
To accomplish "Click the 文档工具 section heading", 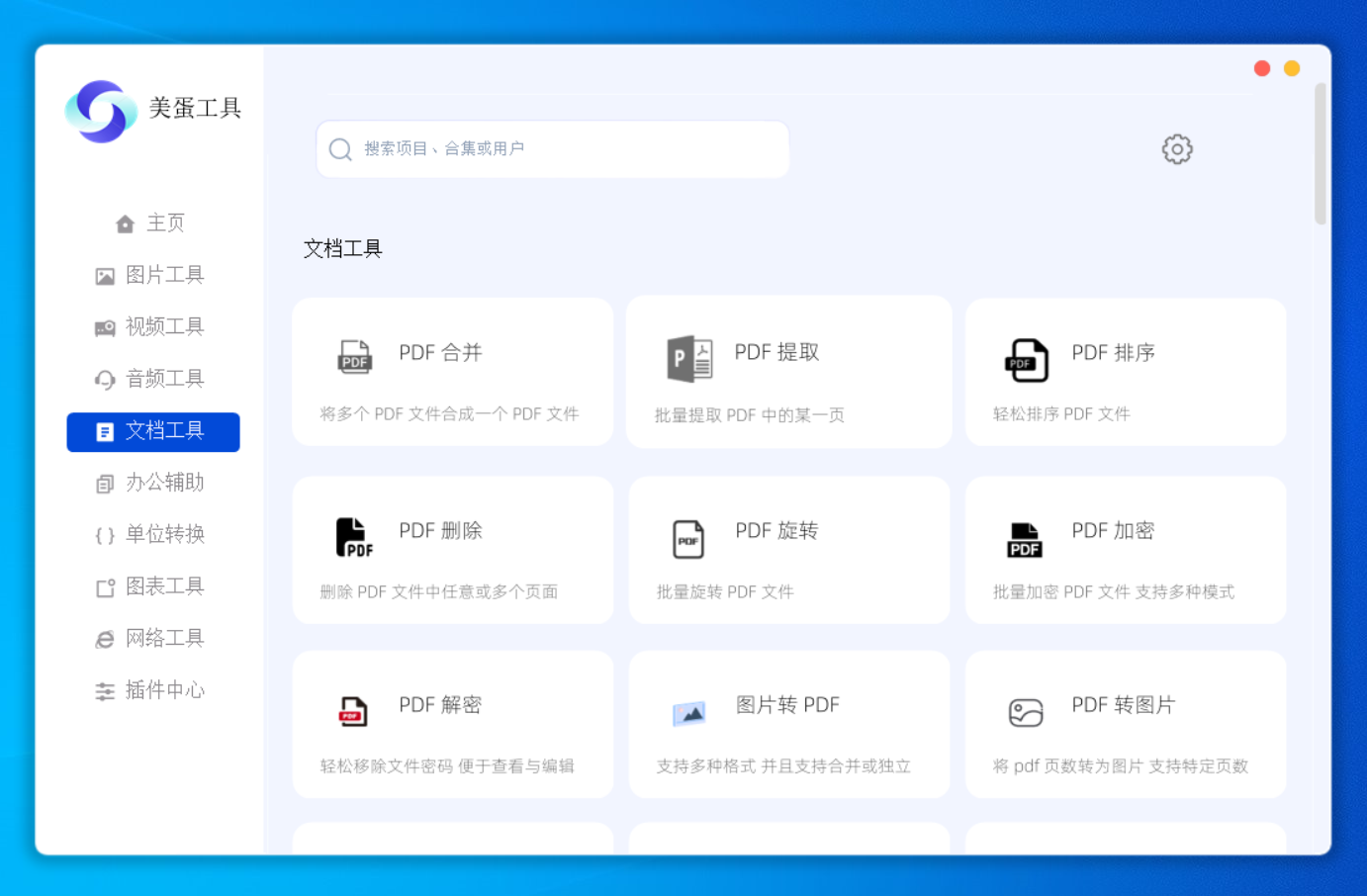I will pos(342,249).
